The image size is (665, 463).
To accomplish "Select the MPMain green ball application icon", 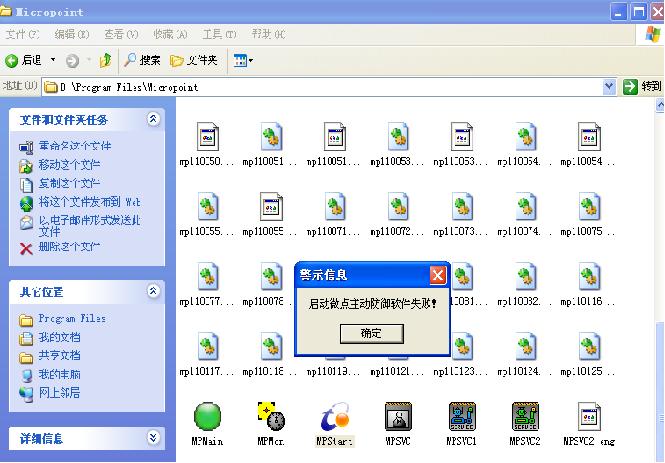I will click(207, 416).
